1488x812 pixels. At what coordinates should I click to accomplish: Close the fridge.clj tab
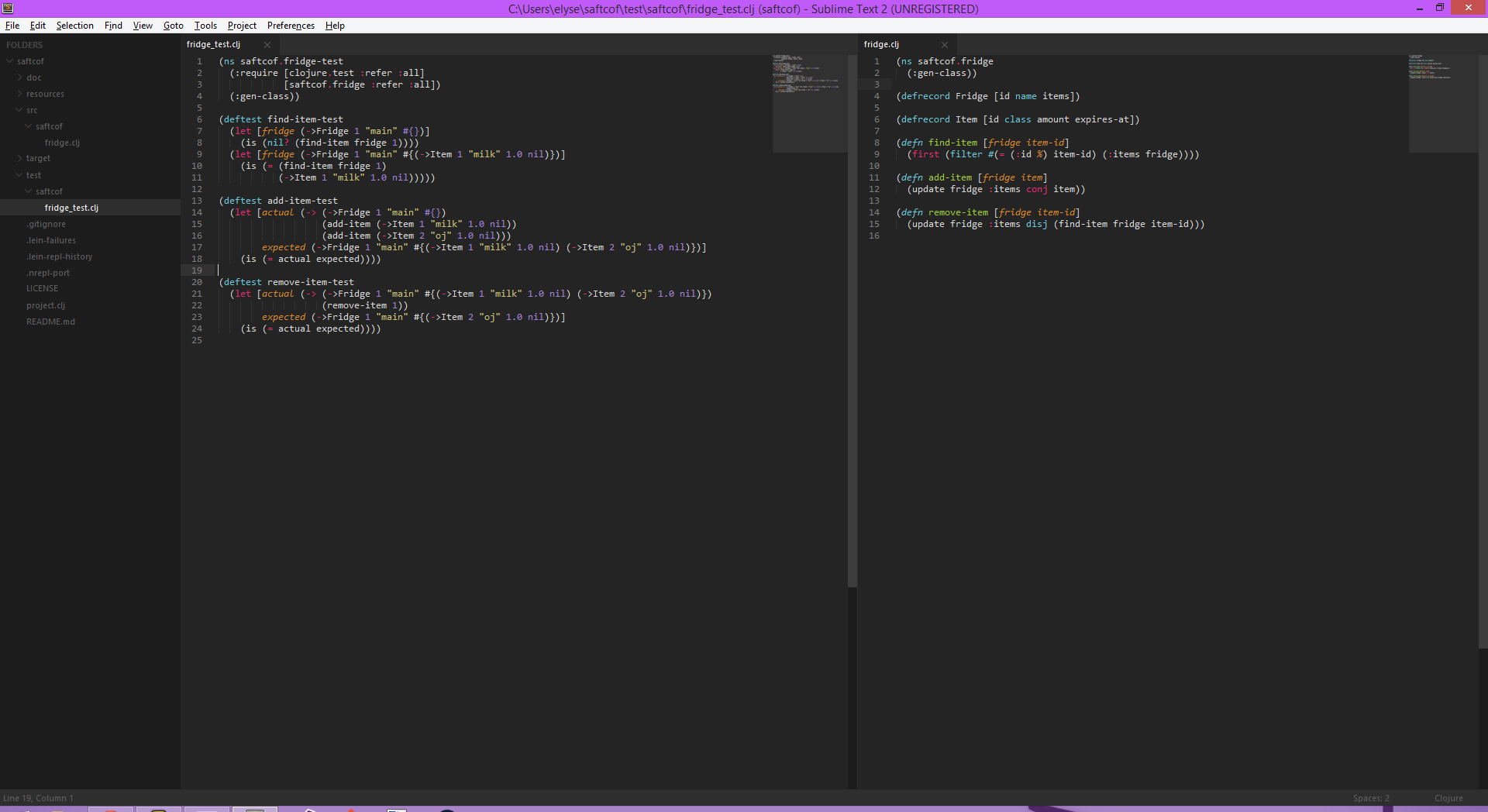coord(945,45)
